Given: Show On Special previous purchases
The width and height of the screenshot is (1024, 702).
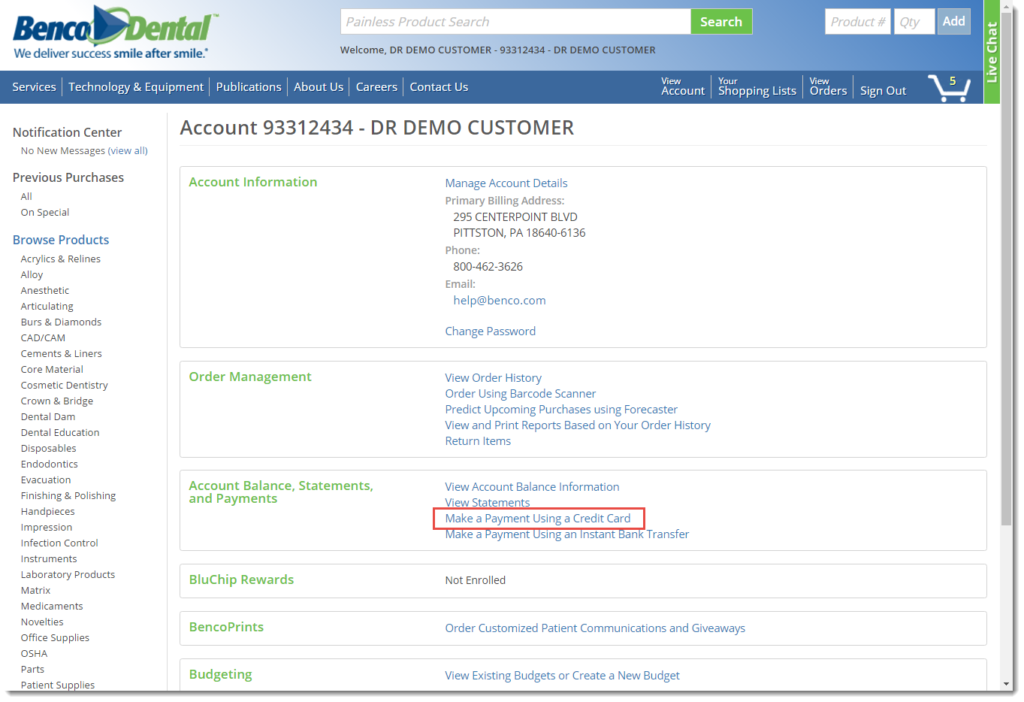Looking at the screenshot, I should [x=44, y=212].
